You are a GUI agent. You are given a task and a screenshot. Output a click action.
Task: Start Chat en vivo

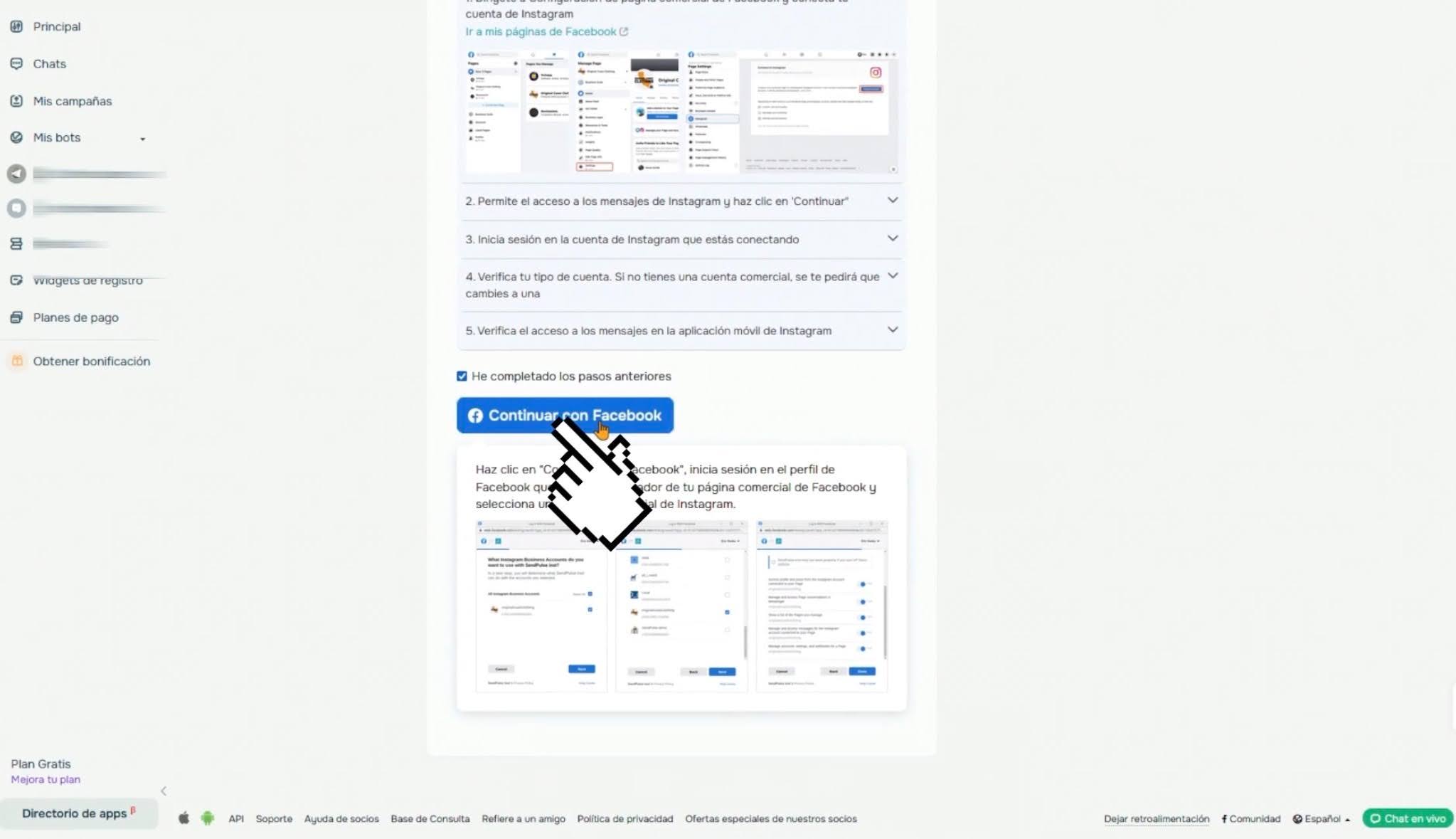pos(1408,818)
